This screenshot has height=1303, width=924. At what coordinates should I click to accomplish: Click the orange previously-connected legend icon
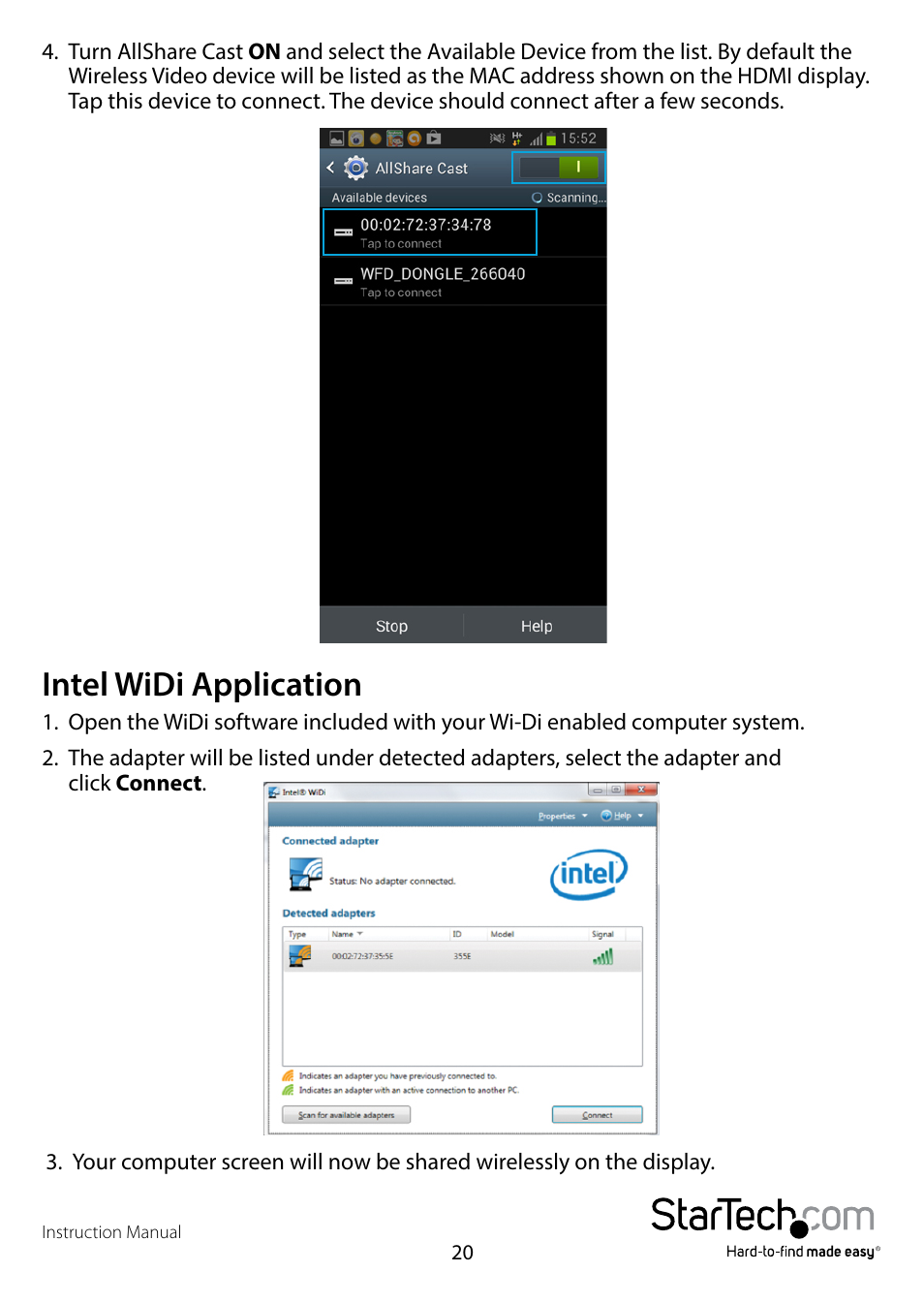288,1075
